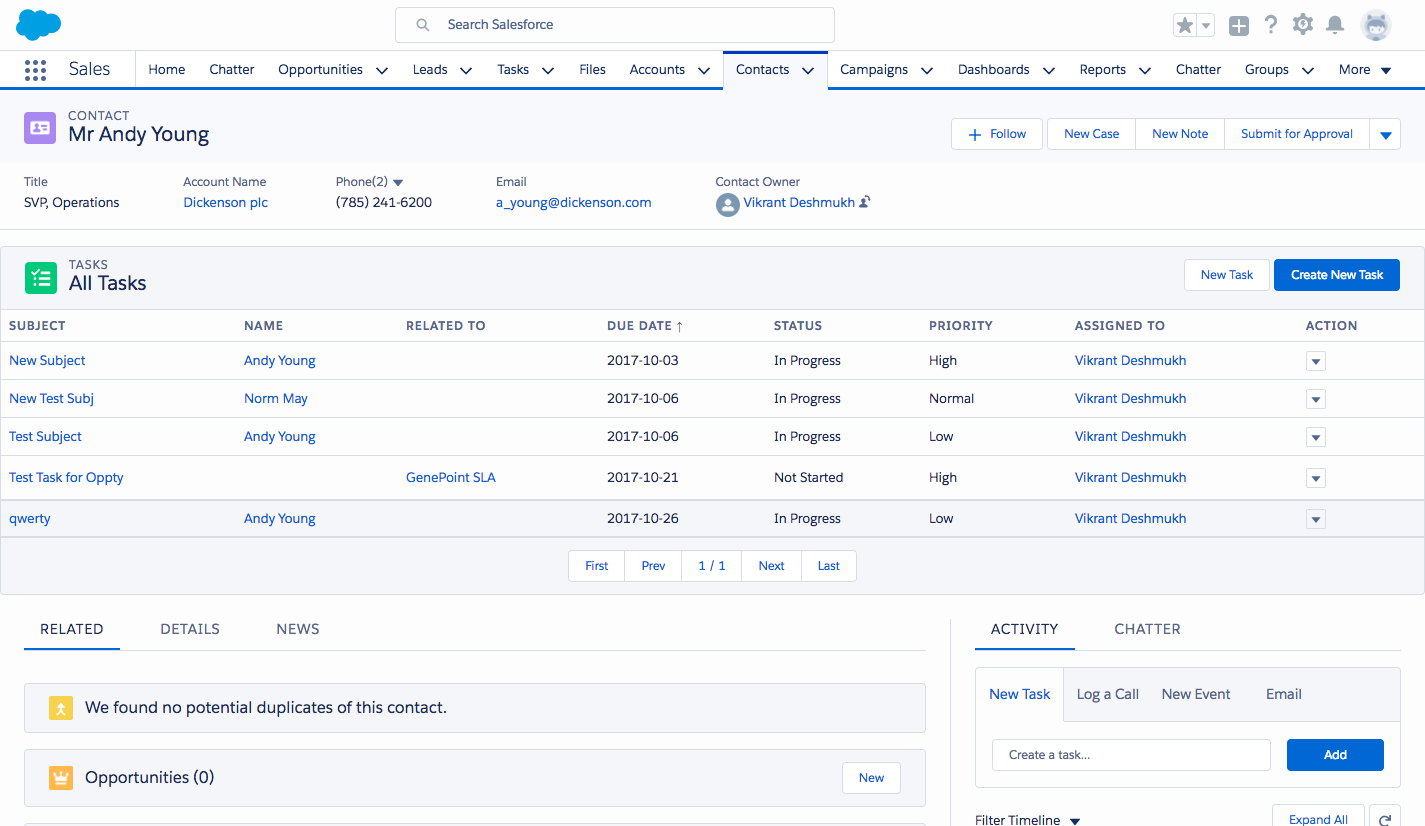Click the Create a task input field
Screen dimensions: 1425x826
tap(1131, 755)
